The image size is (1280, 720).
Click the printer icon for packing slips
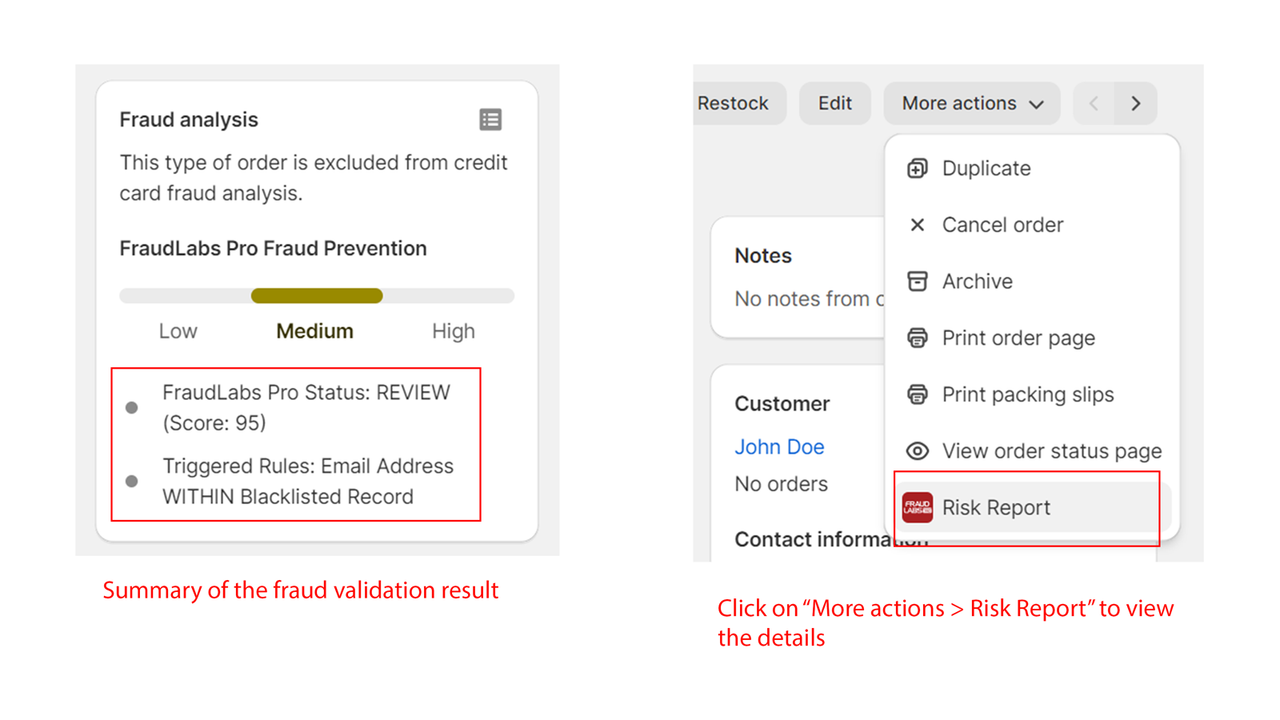click(x=917, y=394)
